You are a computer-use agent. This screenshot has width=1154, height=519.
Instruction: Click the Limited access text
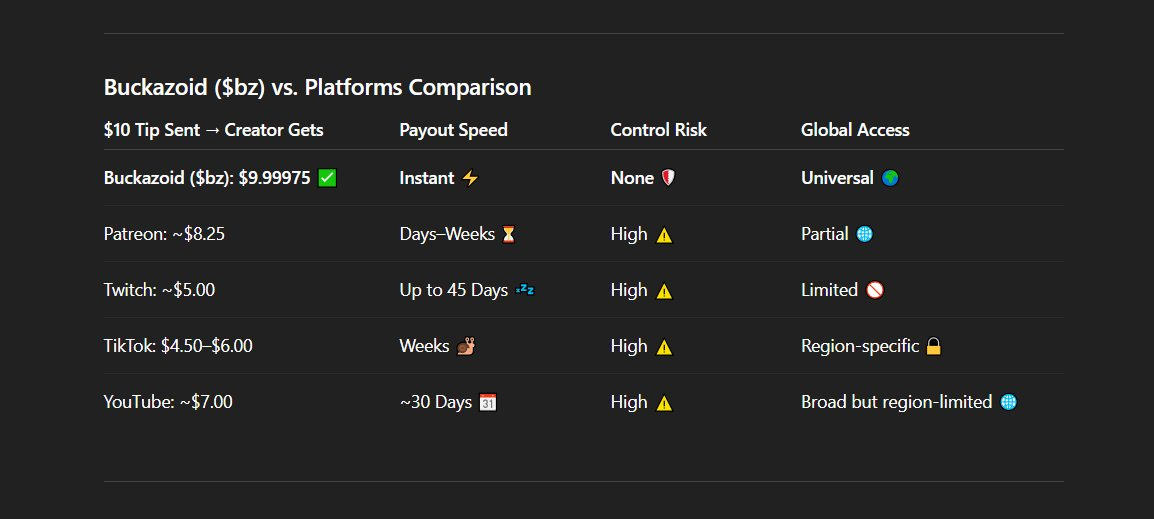pyautogui.click(x=829, y=290)
